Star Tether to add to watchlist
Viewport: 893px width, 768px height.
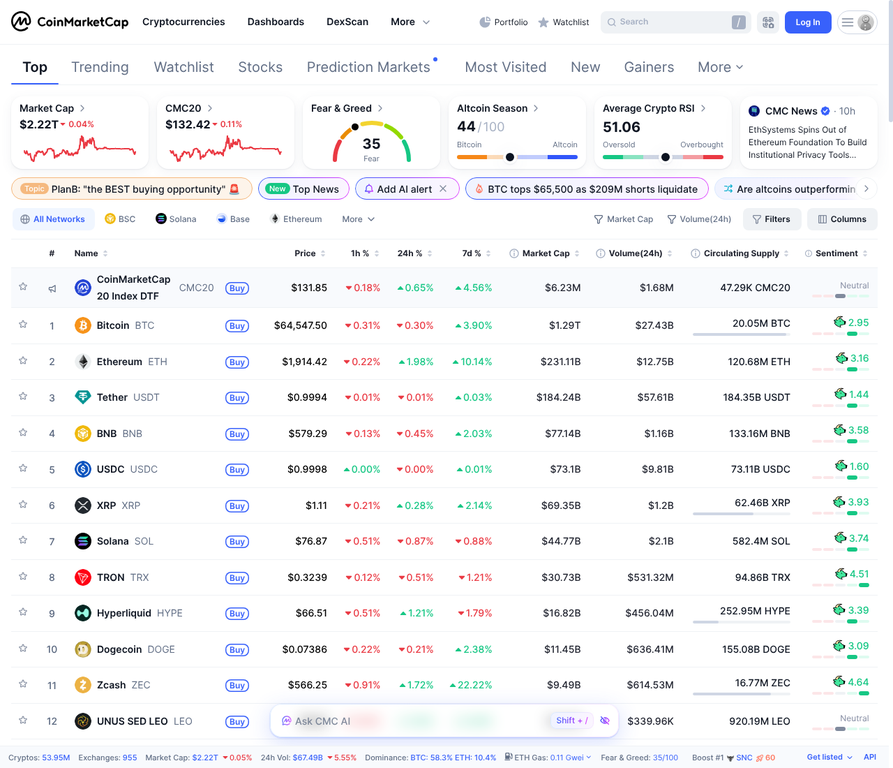(23, 396)
